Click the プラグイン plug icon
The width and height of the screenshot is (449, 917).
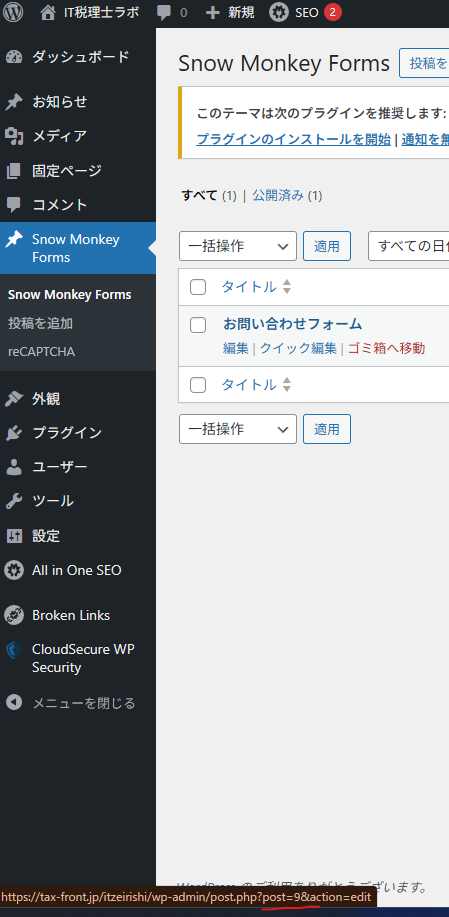point(13,433)
